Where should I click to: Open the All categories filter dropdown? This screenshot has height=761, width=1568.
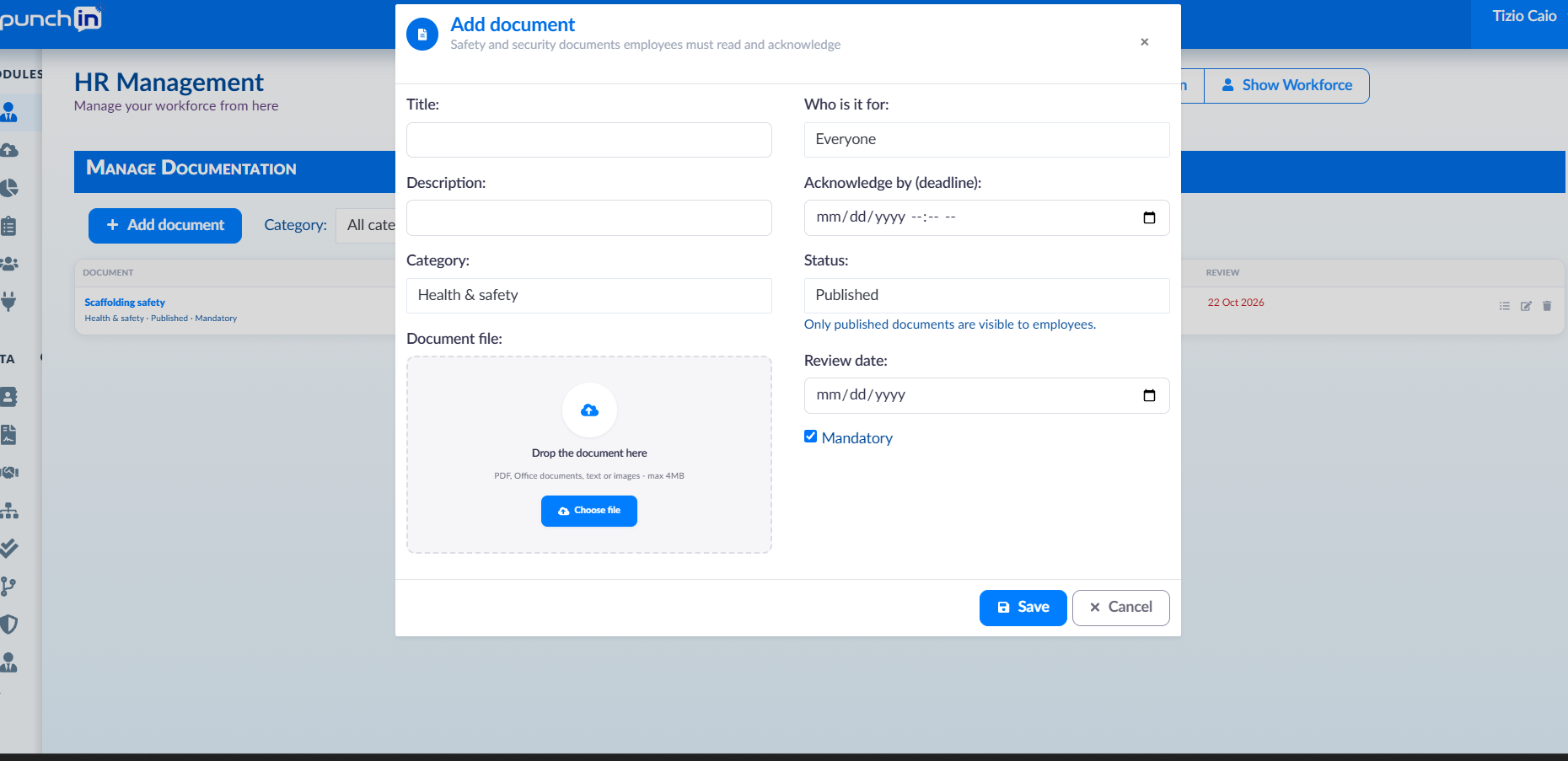coord(366,226)
